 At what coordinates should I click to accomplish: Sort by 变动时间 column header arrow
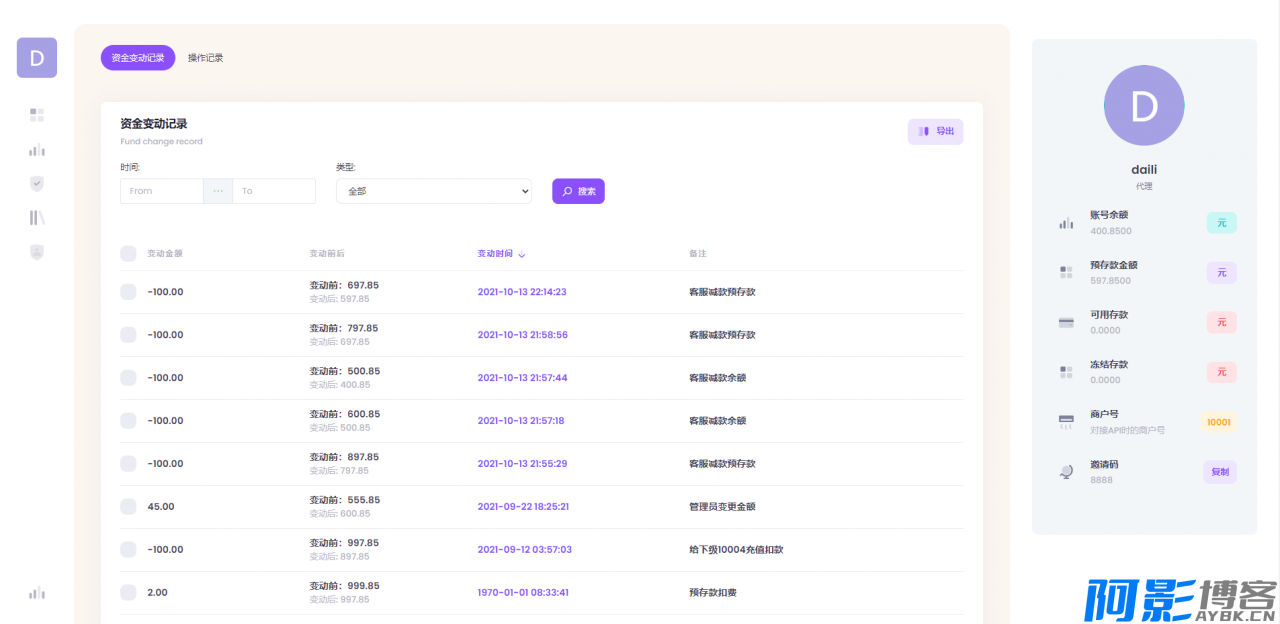click(x=522, y=254)
